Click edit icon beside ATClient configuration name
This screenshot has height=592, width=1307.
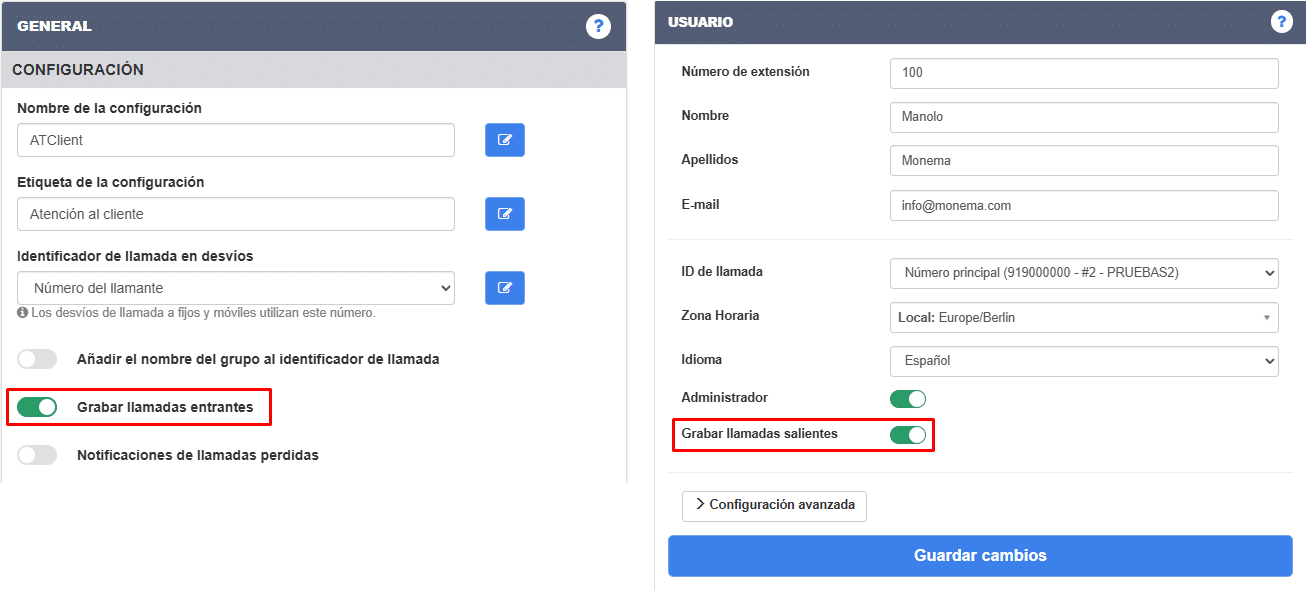point(505,140)
